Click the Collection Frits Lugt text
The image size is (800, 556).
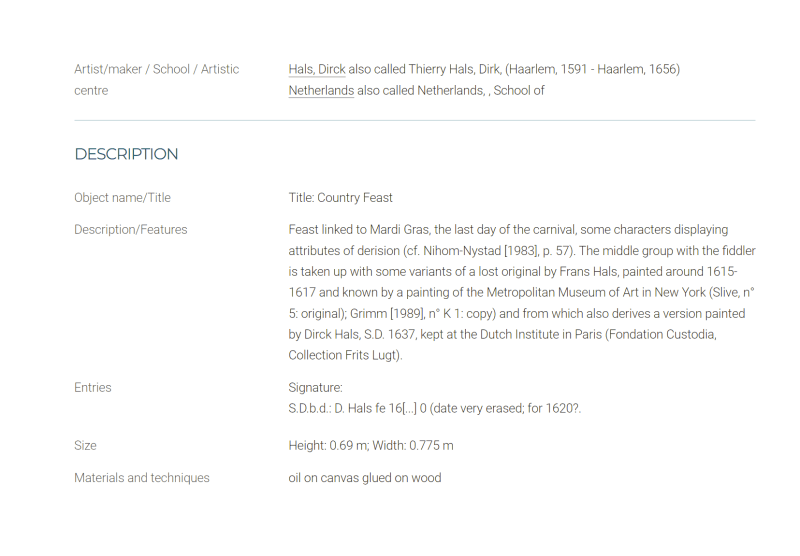345,356
